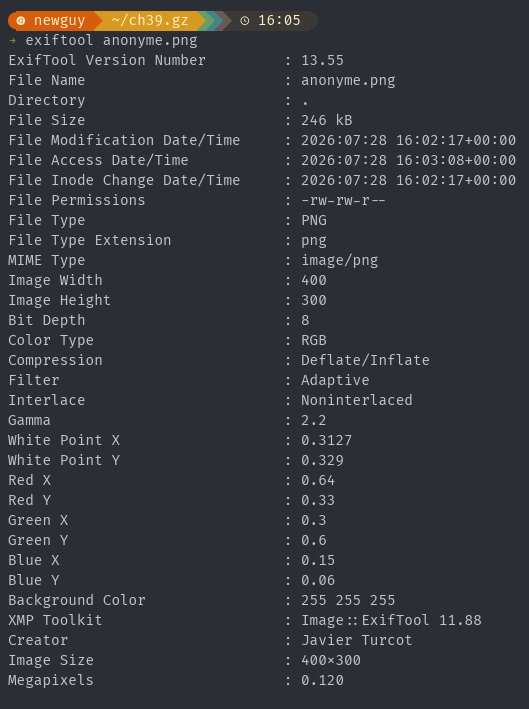The image size is (529, 709).
Task: Click the Interlace value Noninterlaced
Action: (357, 401)
